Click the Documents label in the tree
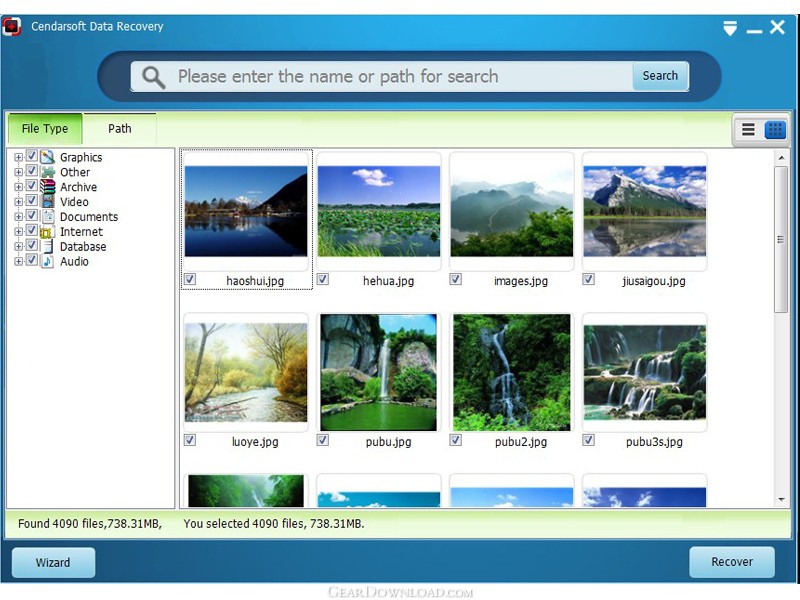 [x=89, y=217]
